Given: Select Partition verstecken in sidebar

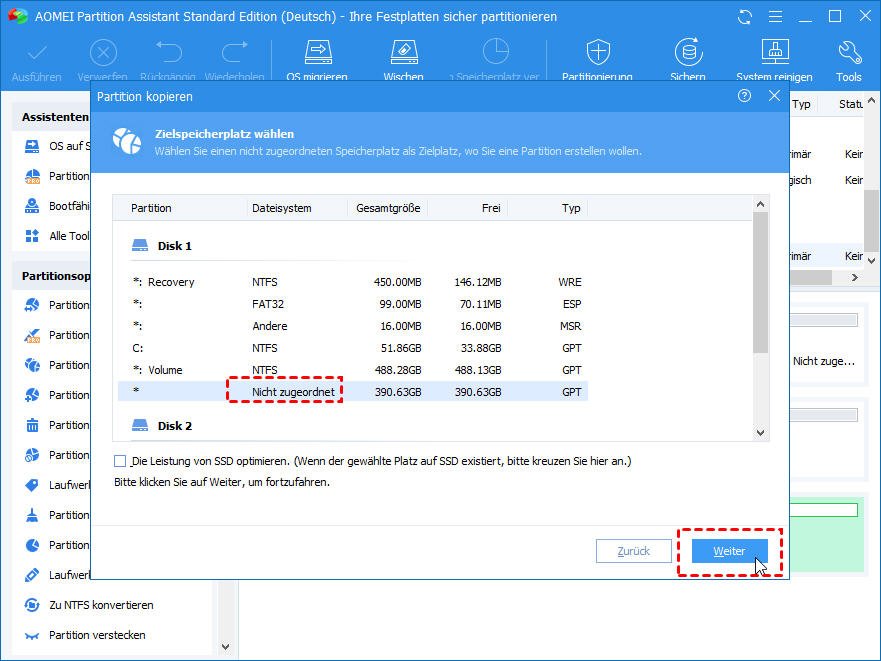Looking at the screenshot, I should (x=97, y=635).
